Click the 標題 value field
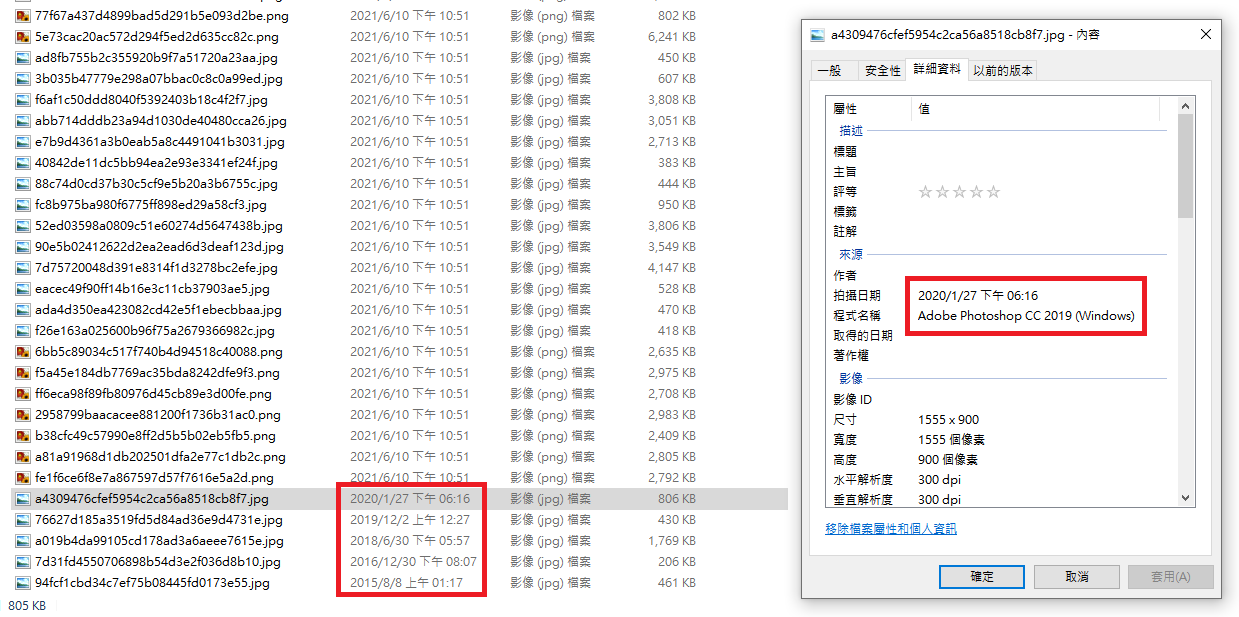The image size is (1239, 617). pos(1040,152)
